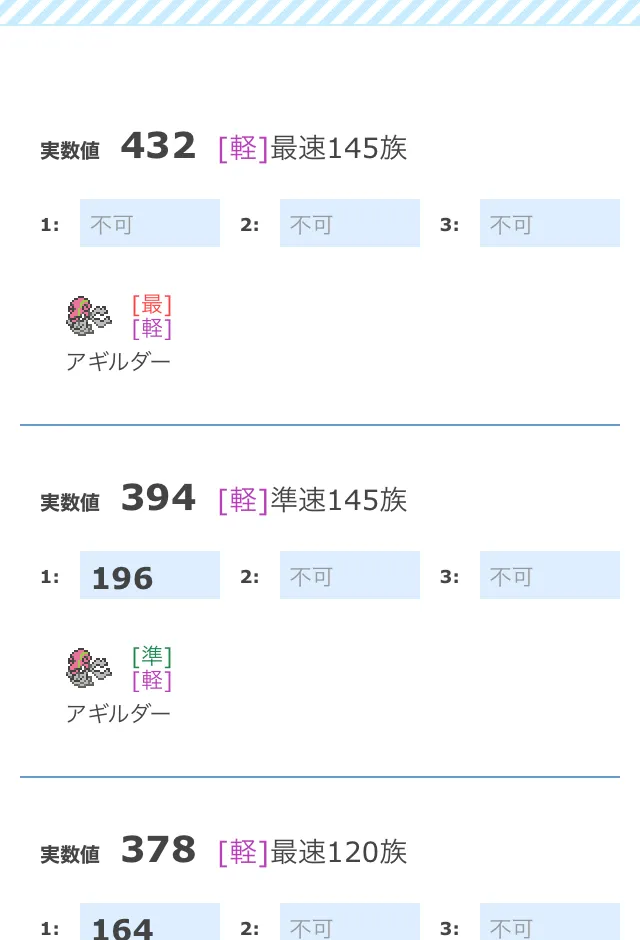Select the red [最] tag beside Accelgor

152,305
